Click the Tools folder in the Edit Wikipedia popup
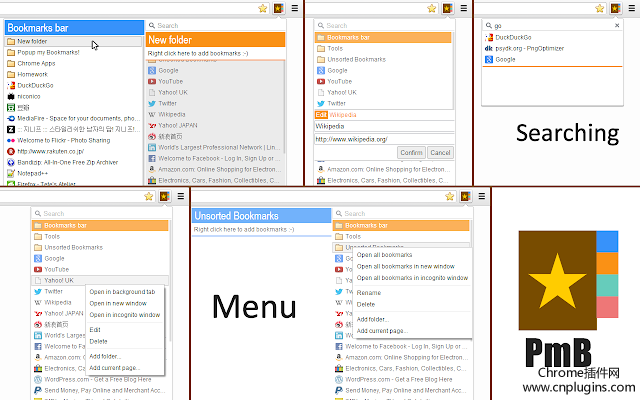This screenshot has width=640, height=400. (x=384, y=48)
